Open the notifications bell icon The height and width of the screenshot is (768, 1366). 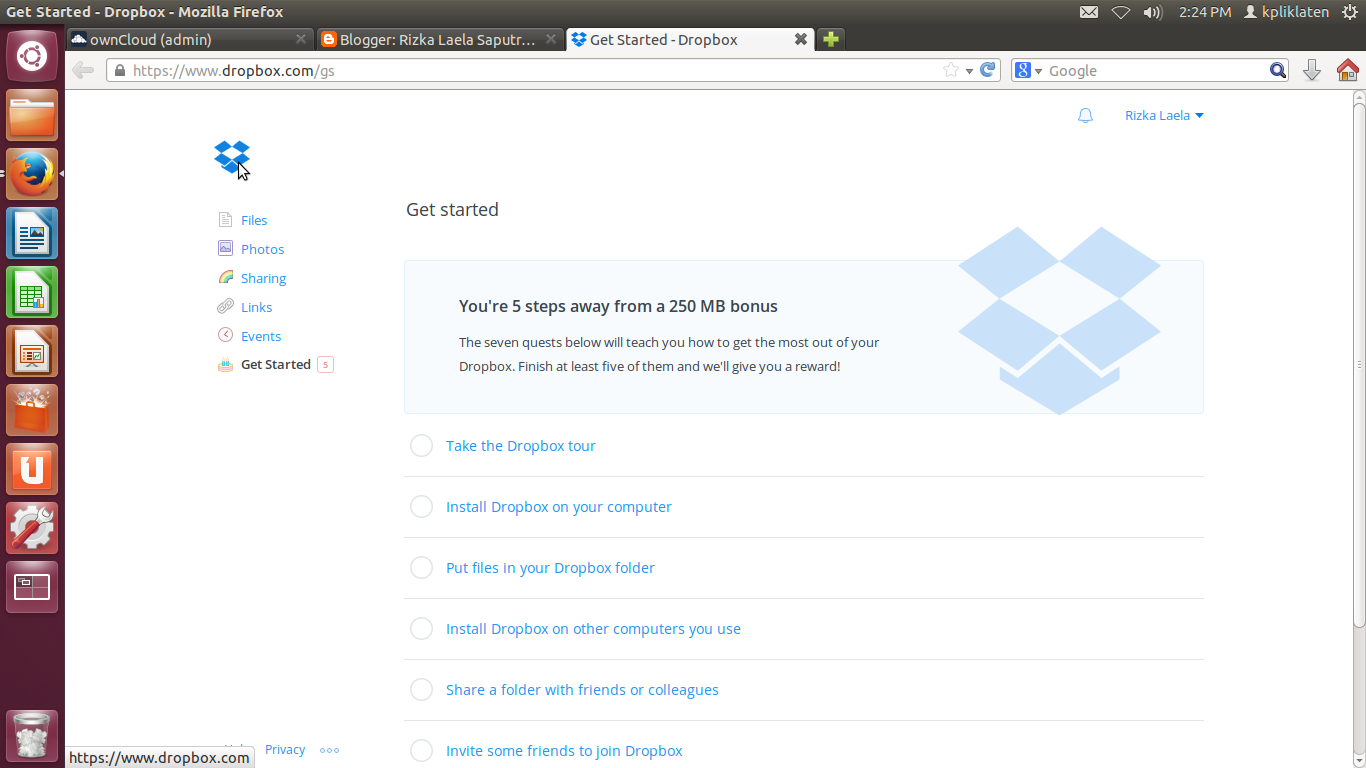1085,116
